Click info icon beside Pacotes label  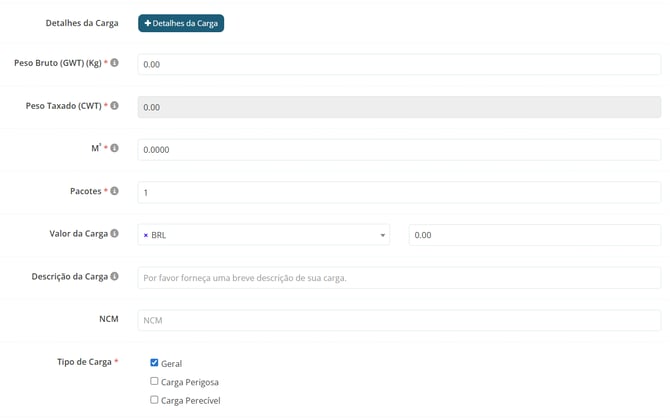point(115,191)
